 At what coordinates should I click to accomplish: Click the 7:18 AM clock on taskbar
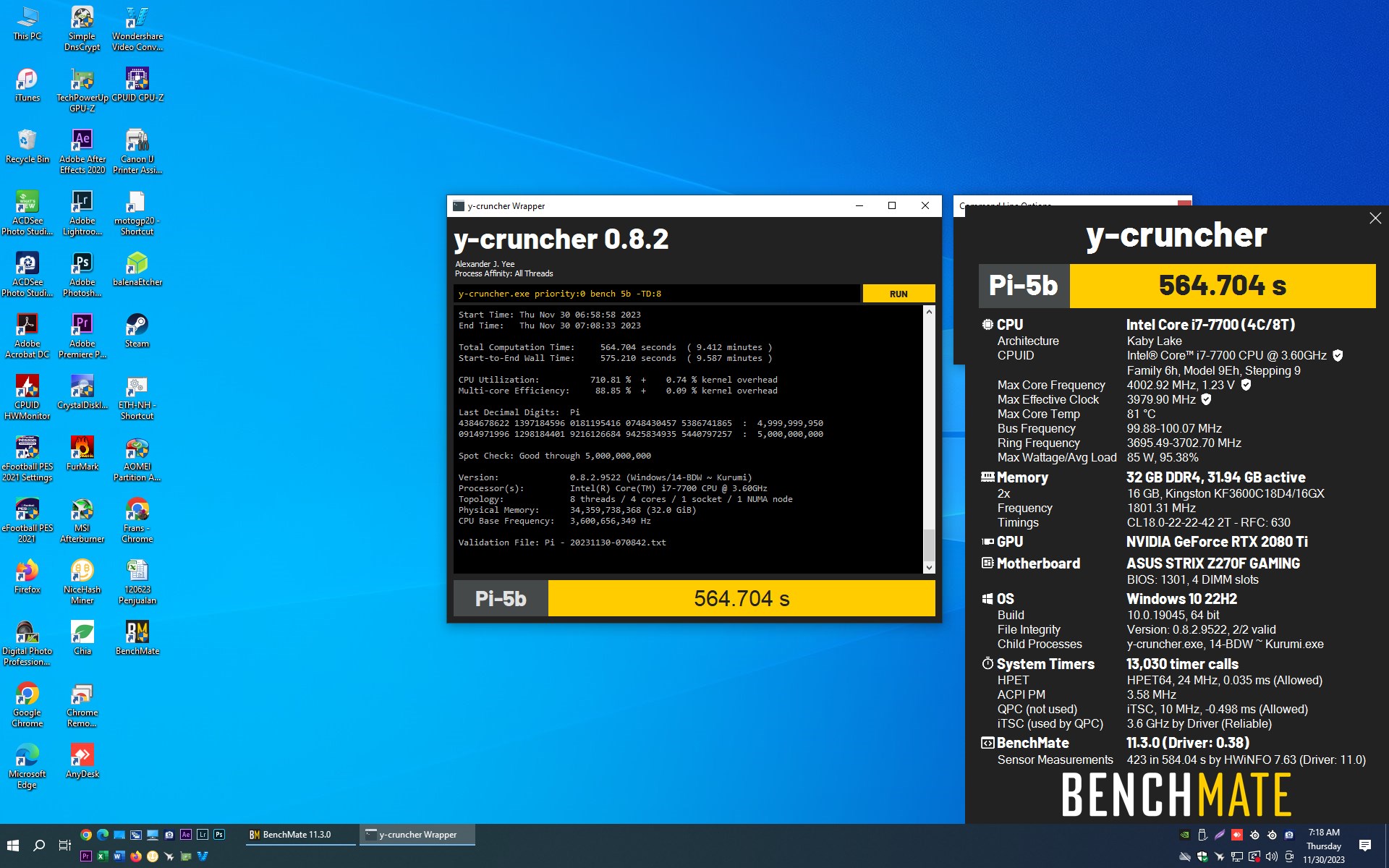[x=1324, y=833]
